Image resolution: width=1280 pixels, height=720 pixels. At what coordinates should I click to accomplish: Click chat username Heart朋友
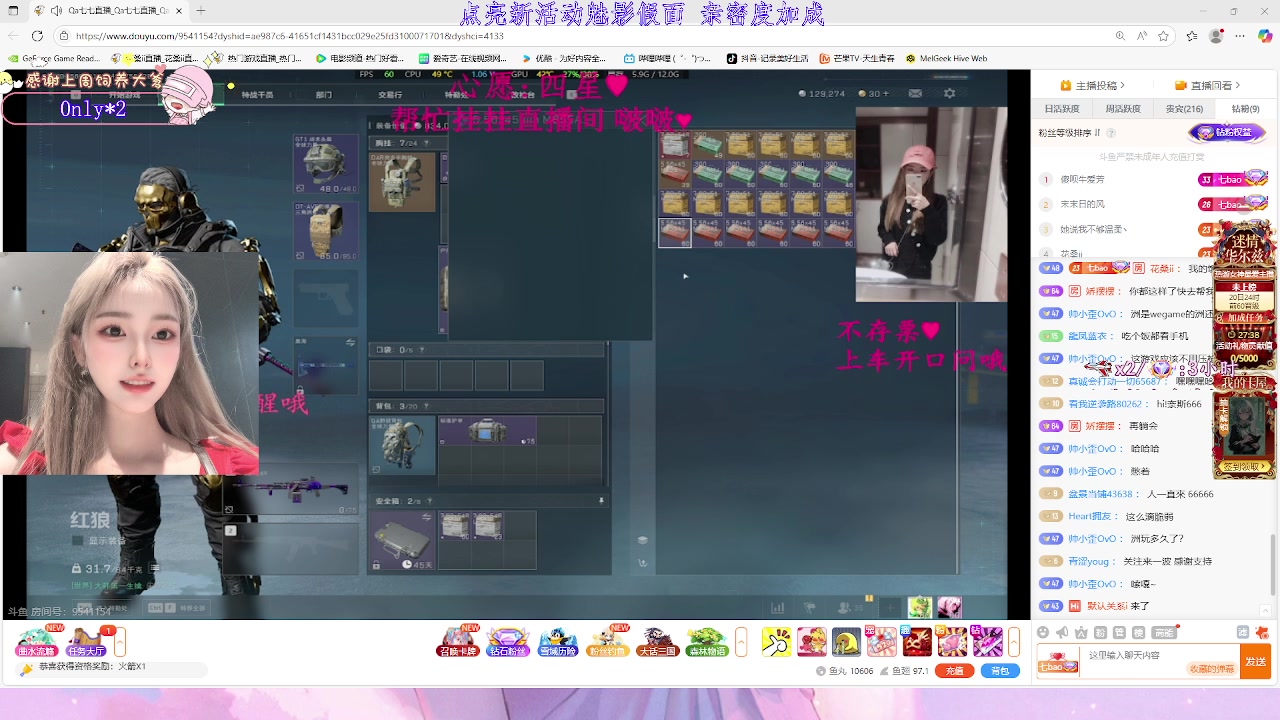[1094, 516]
